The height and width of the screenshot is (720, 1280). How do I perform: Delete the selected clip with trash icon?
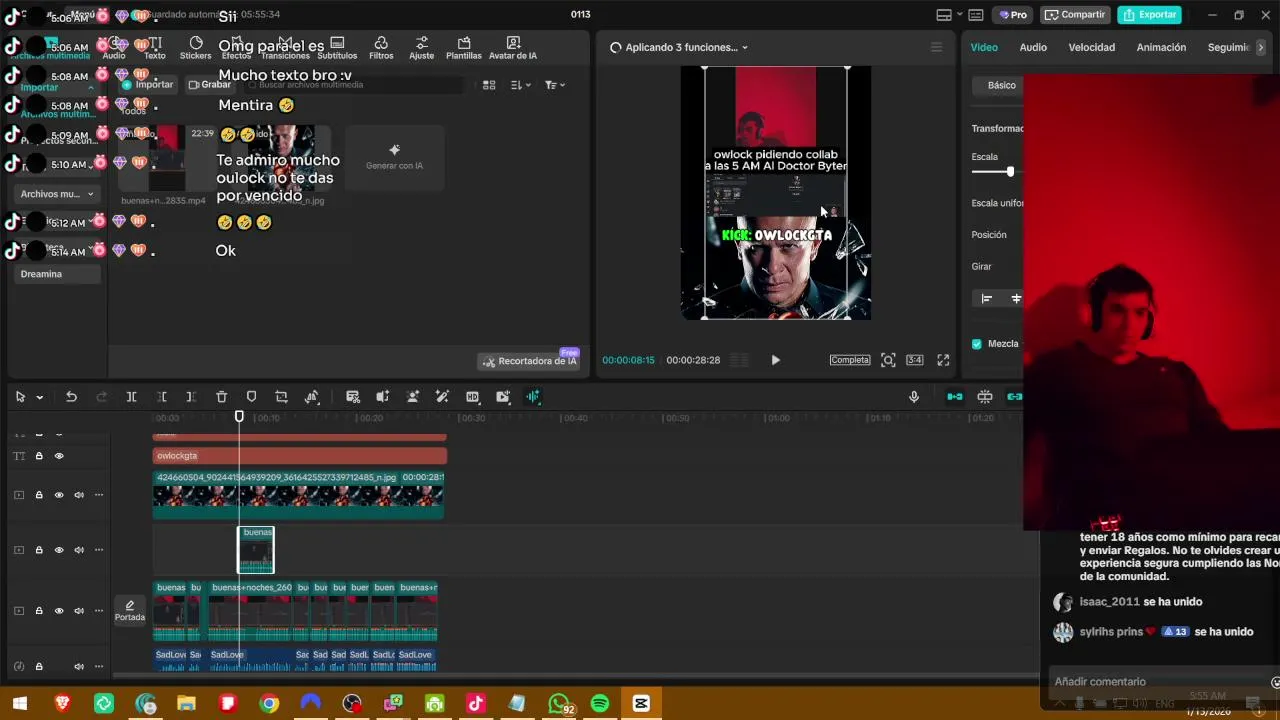point(222,397)
